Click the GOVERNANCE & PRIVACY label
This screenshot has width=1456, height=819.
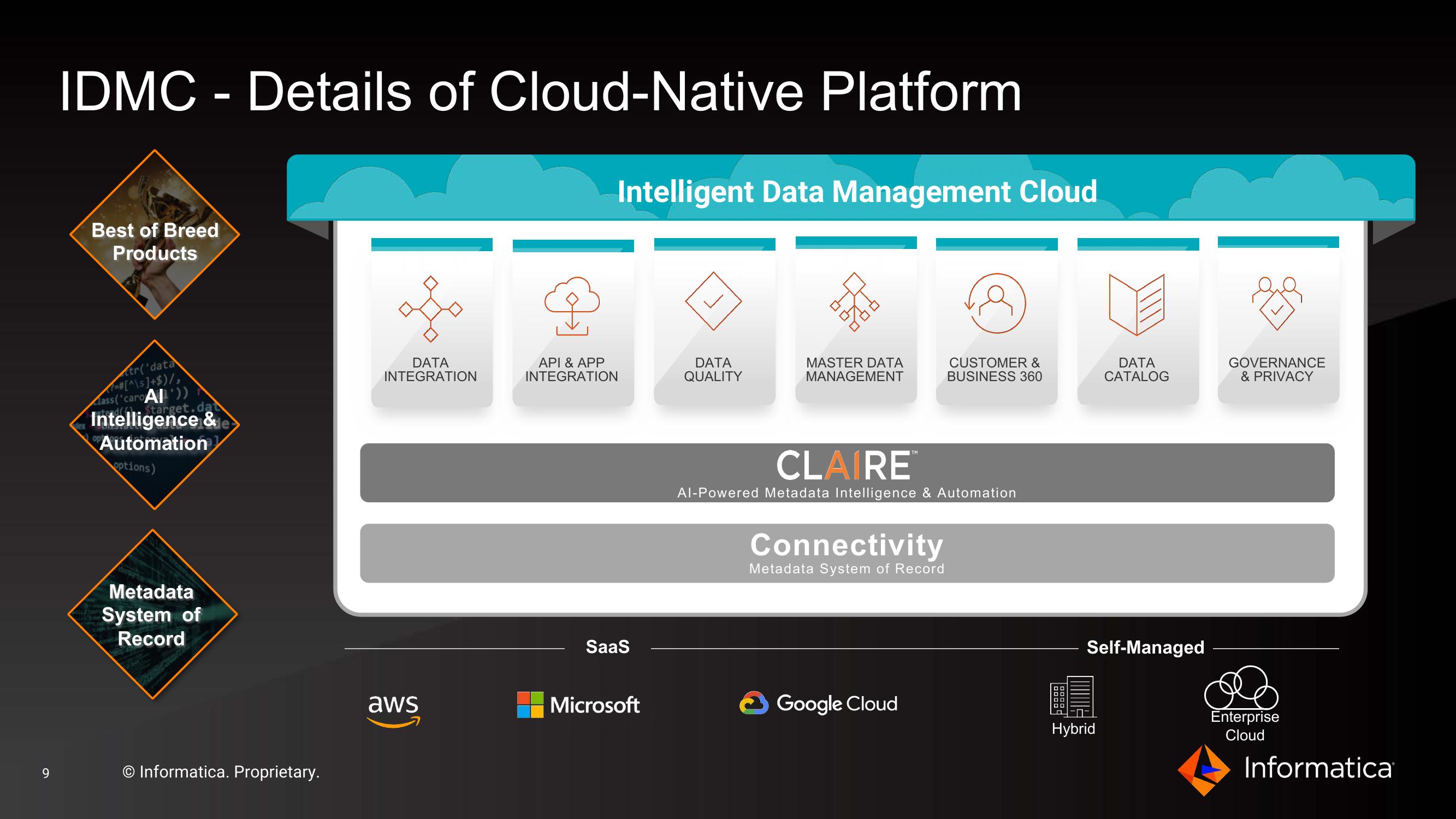[1277, 370]
